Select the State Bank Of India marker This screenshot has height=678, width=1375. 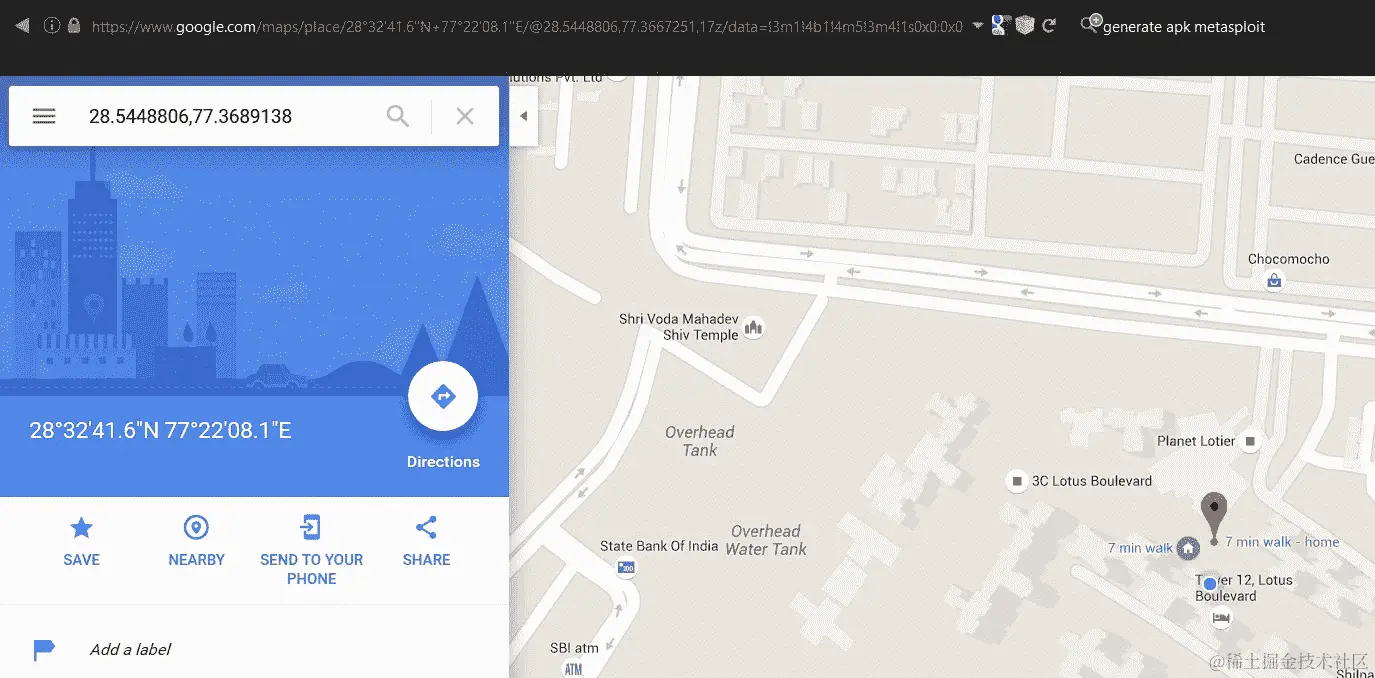pos(627,568)
